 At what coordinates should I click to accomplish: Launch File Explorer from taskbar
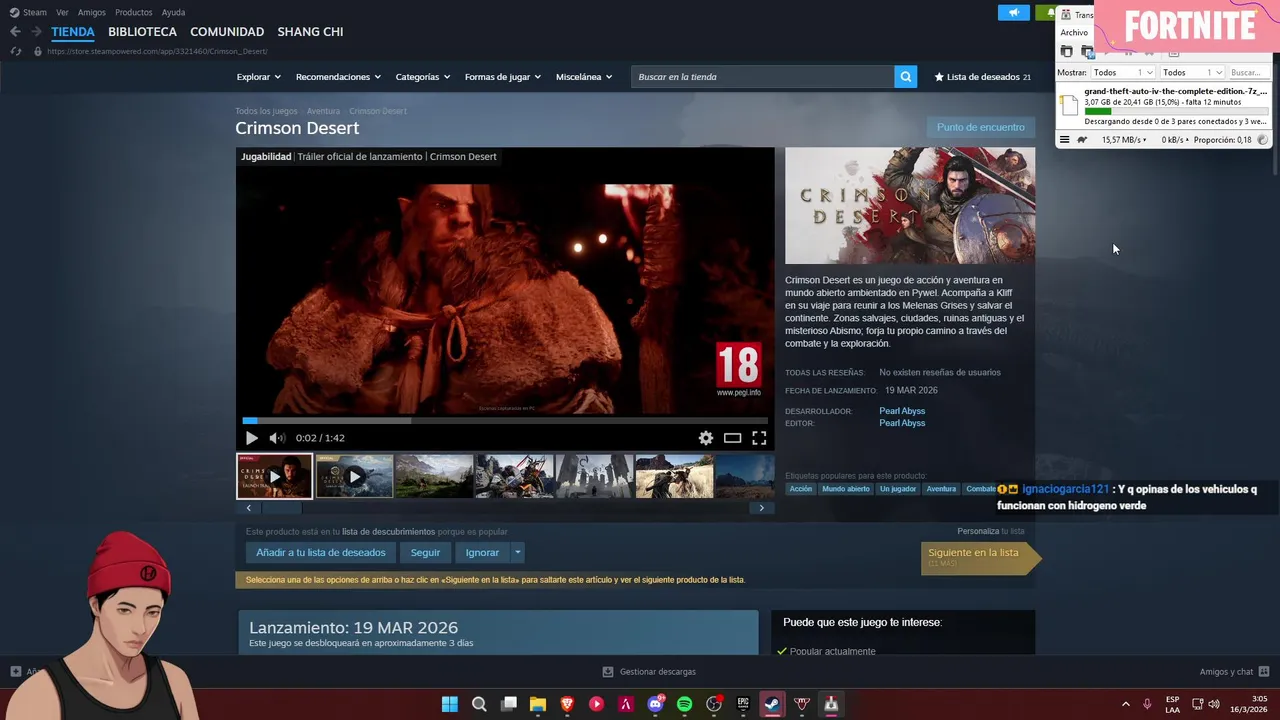[538, 704]
